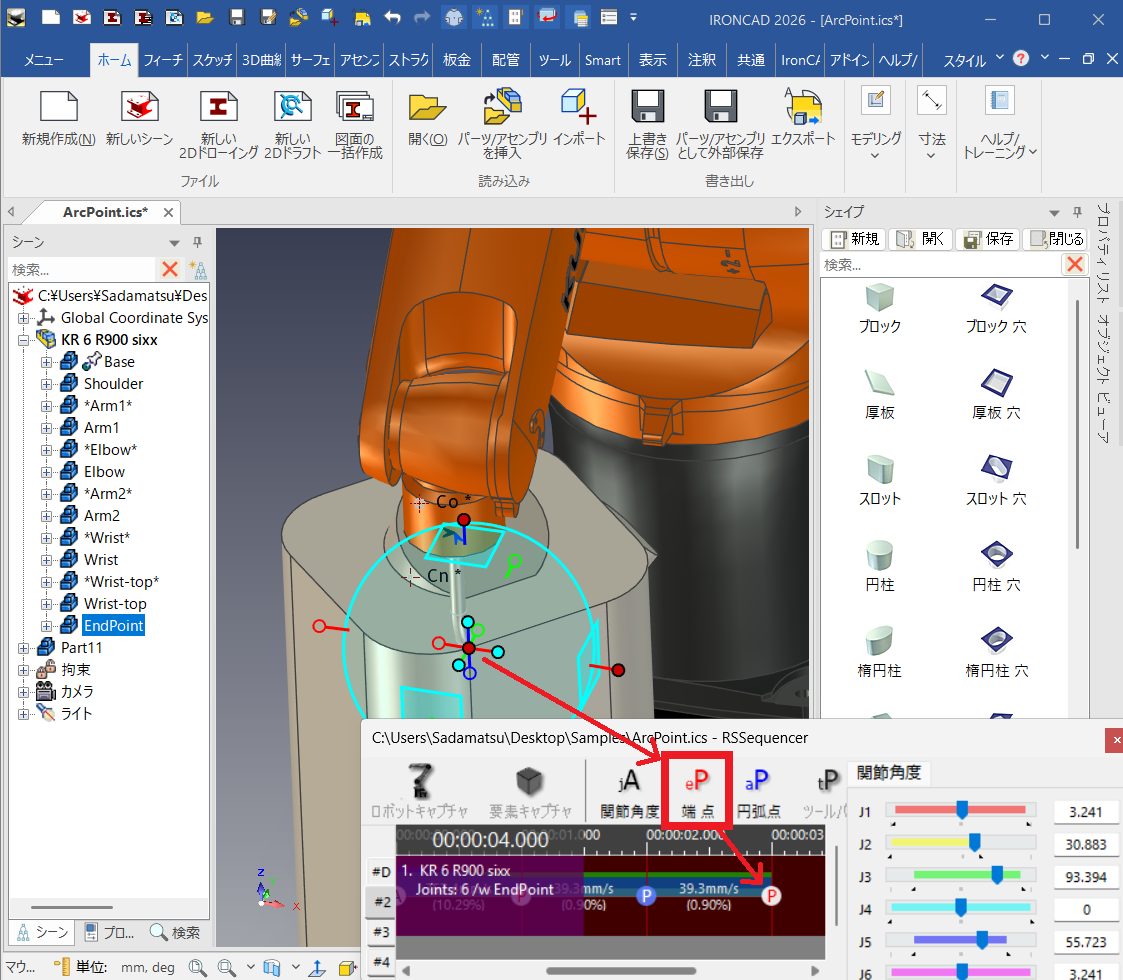
Task: Click the help question mark icon
Action: (1021, 59)
